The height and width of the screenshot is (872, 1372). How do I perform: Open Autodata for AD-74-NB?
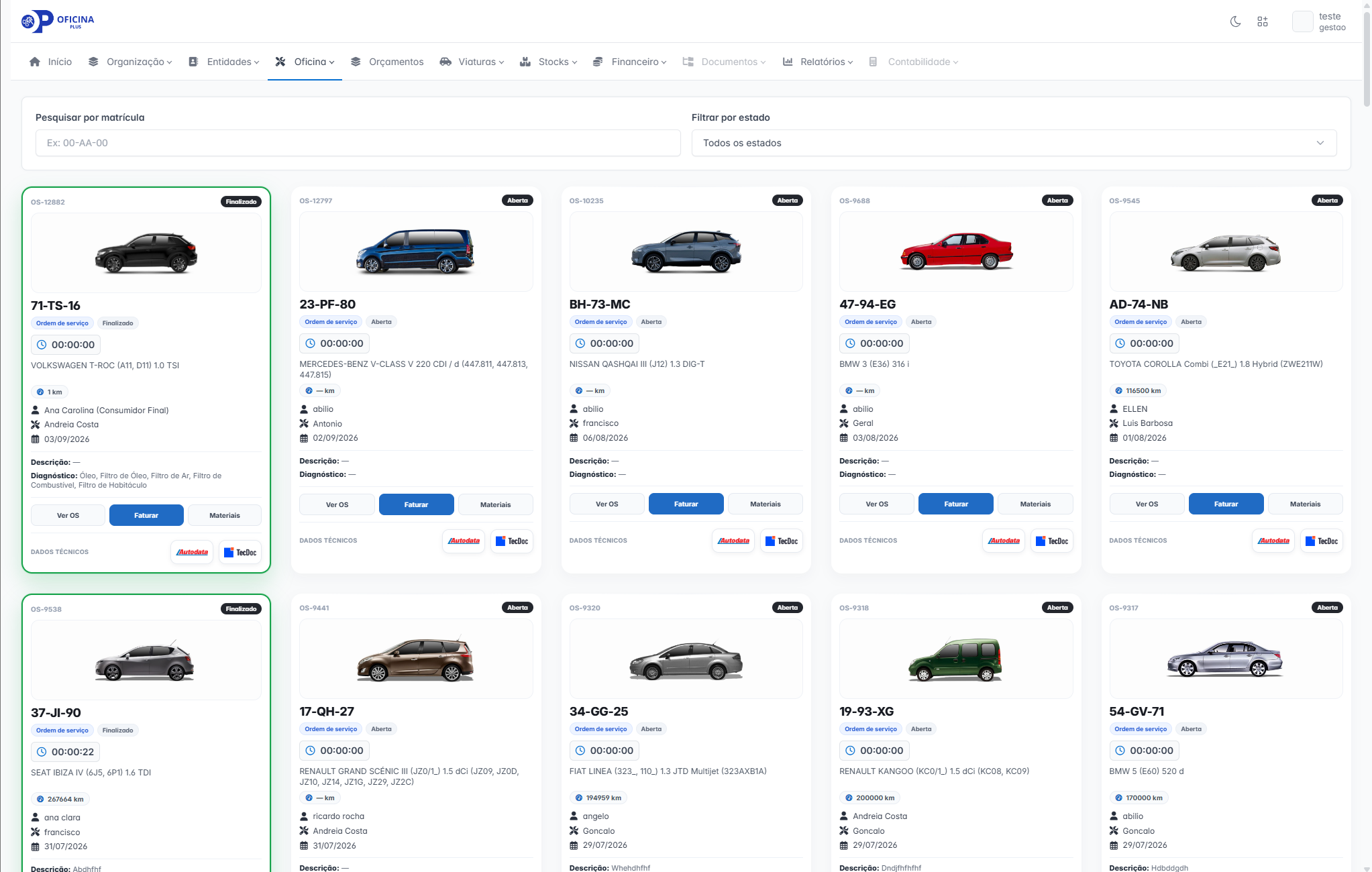pos(1273,541)
